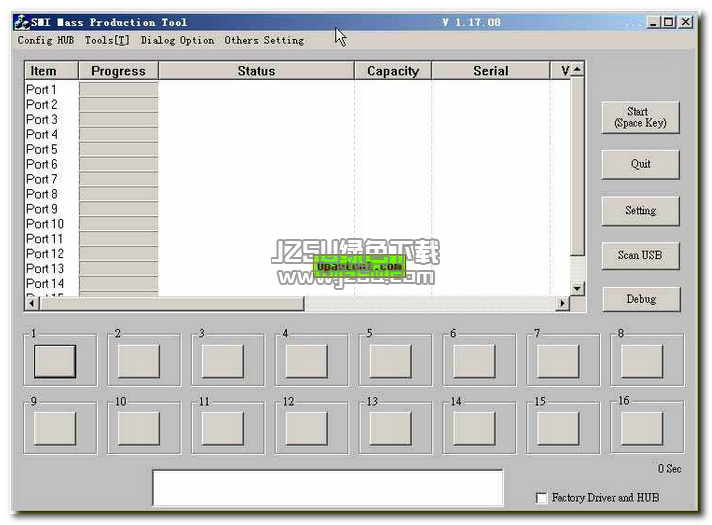
Task: Select the Port 5 row
Action: tap(297, 149)
